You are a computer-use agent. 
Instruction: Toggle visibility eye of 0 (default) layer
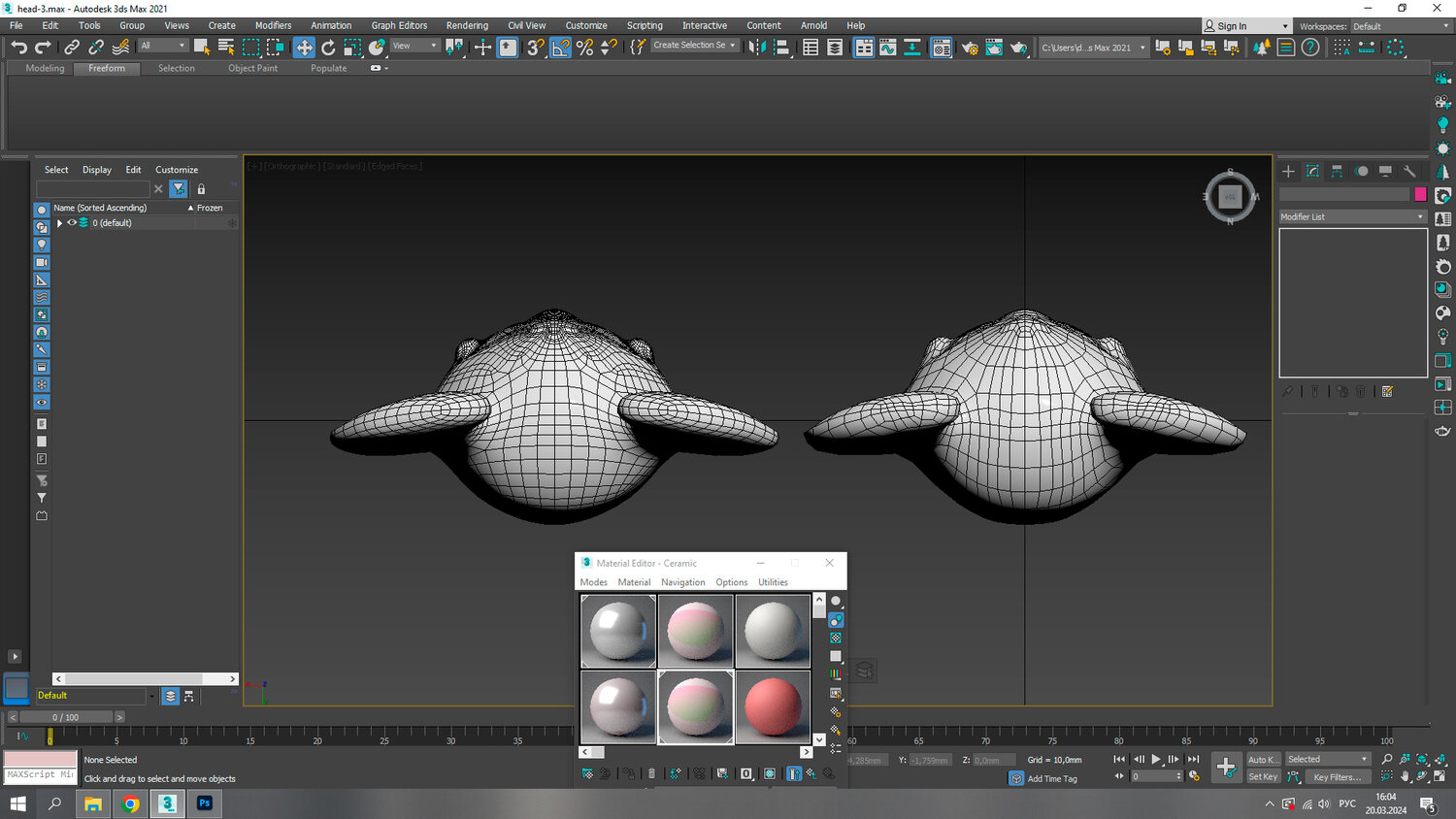(71, 222)
